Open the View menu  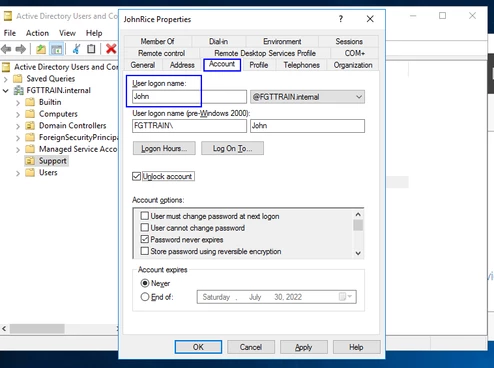[x=67, y=33]
